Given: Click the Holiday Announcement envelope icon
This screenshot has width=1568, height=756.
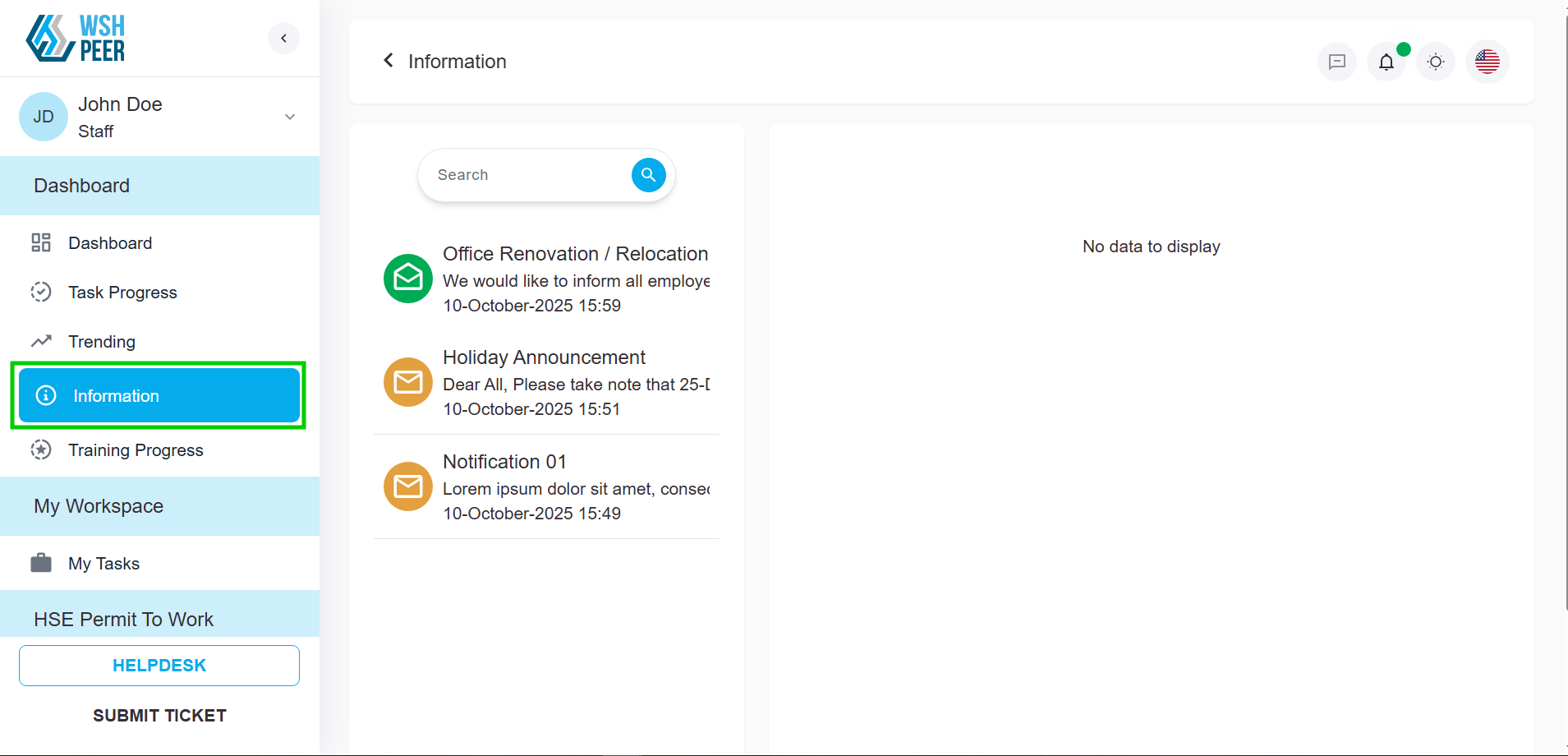Looking at the screenshot, I should pos(408,382).
